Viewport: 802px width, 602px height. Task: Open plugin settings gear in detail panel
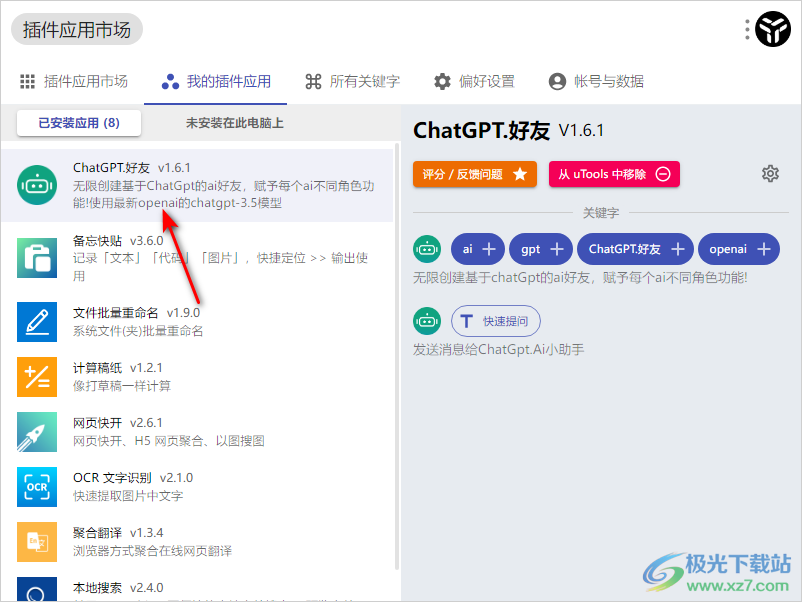coord(770,174)
